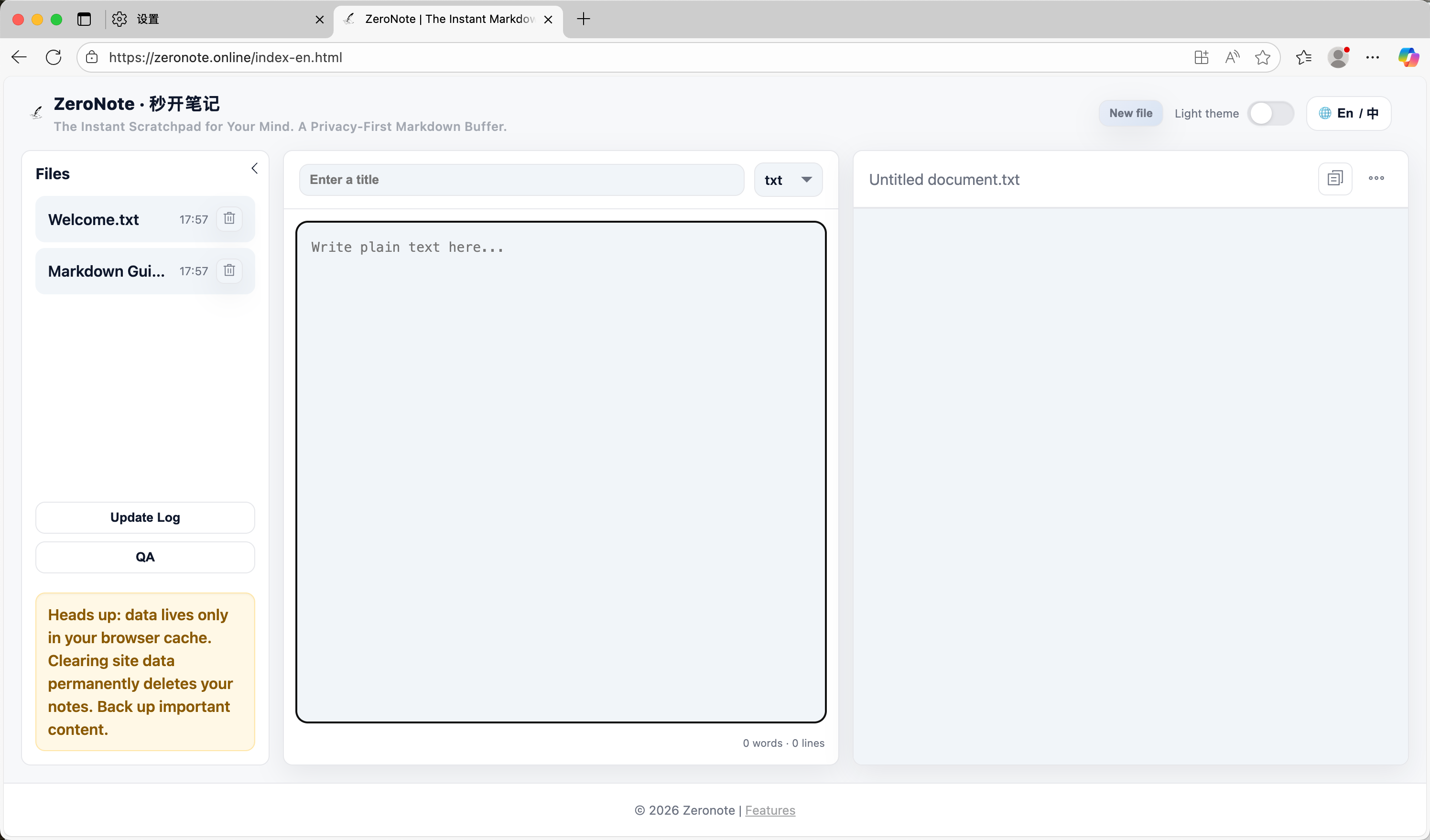Open browser settings and more ellipsis menu
This screenshot has width=1430, height=840.
point(1372,57)
